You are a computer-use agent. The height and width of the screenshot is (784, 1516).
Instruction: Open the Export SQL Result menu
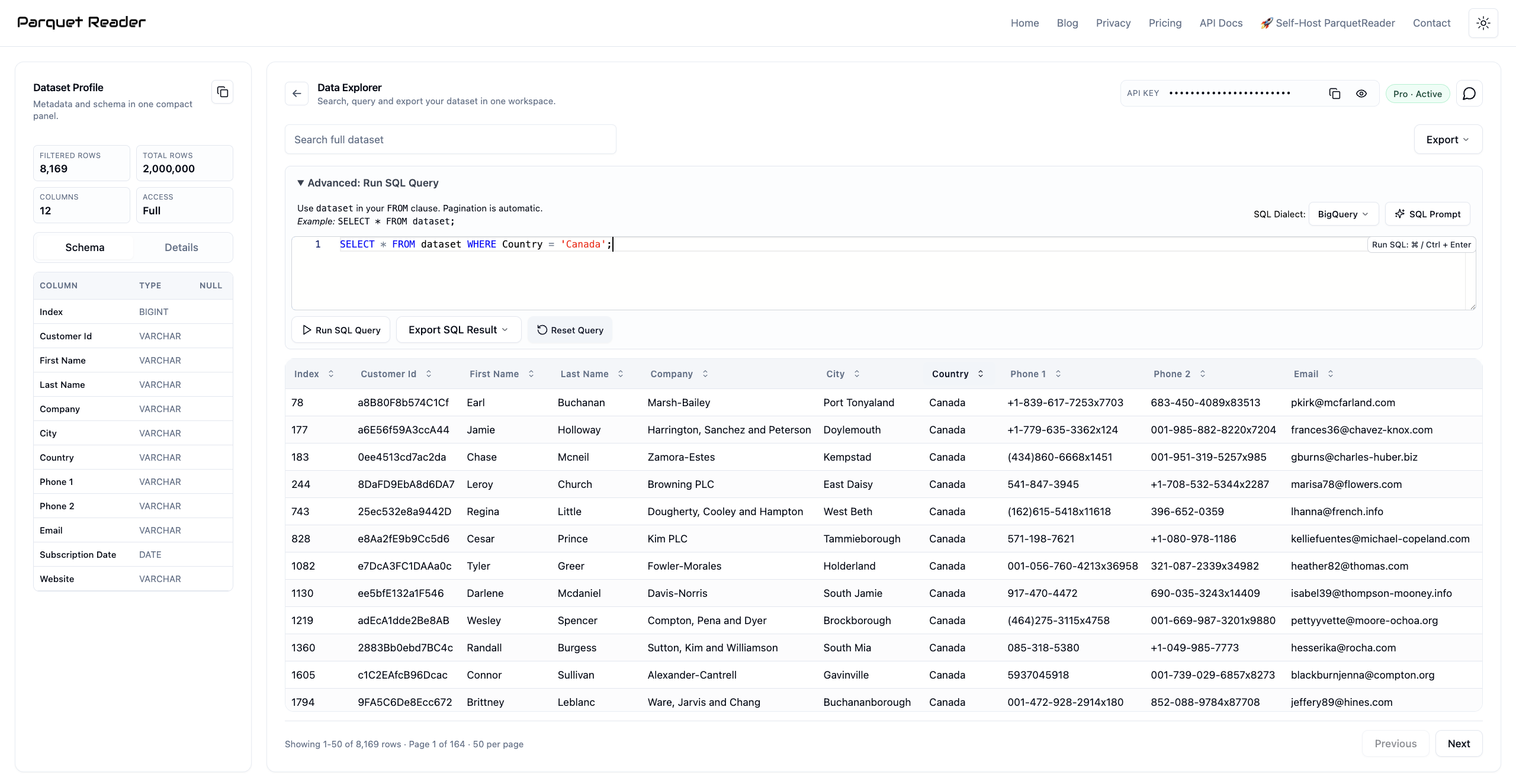click(458, 330)
